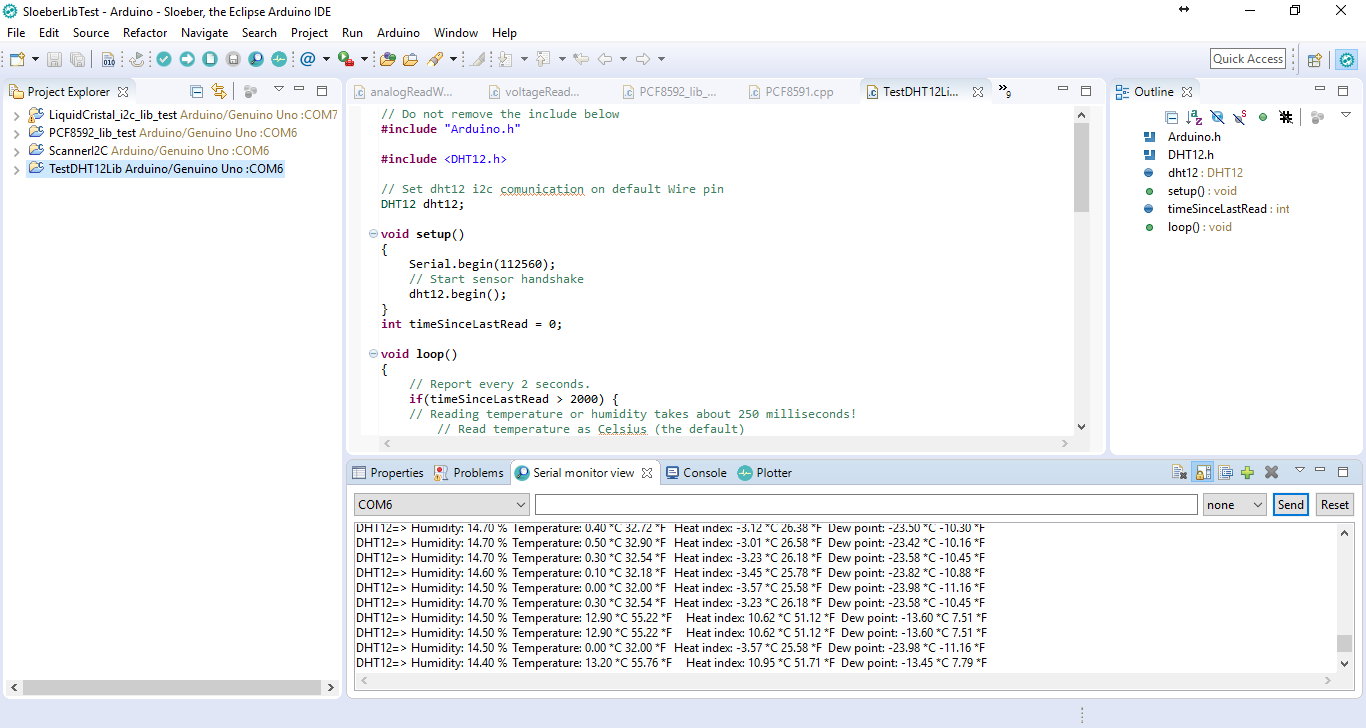Switch to the Plotter tab
Screen dimensions: 1366x728
tap(765, 473)
